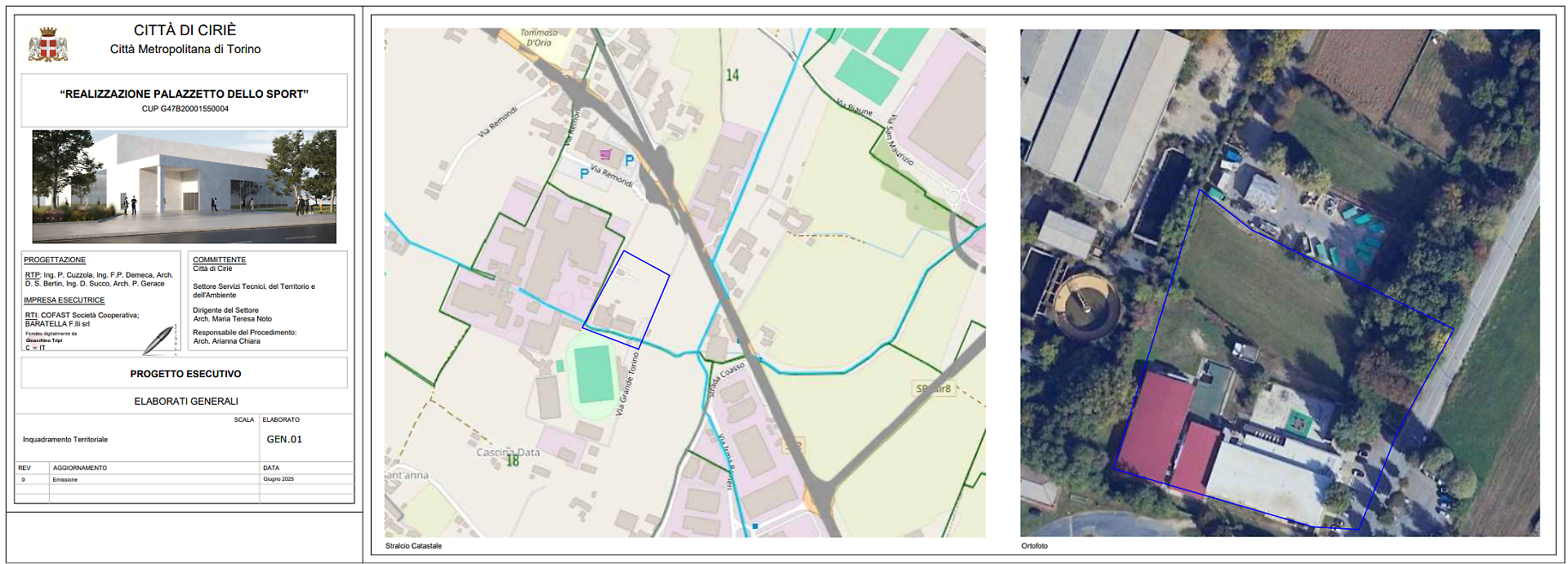The width and height of the screenshot is (1568, 564).
Task: Click the digital signature pen icon
Action: point(158,340)
